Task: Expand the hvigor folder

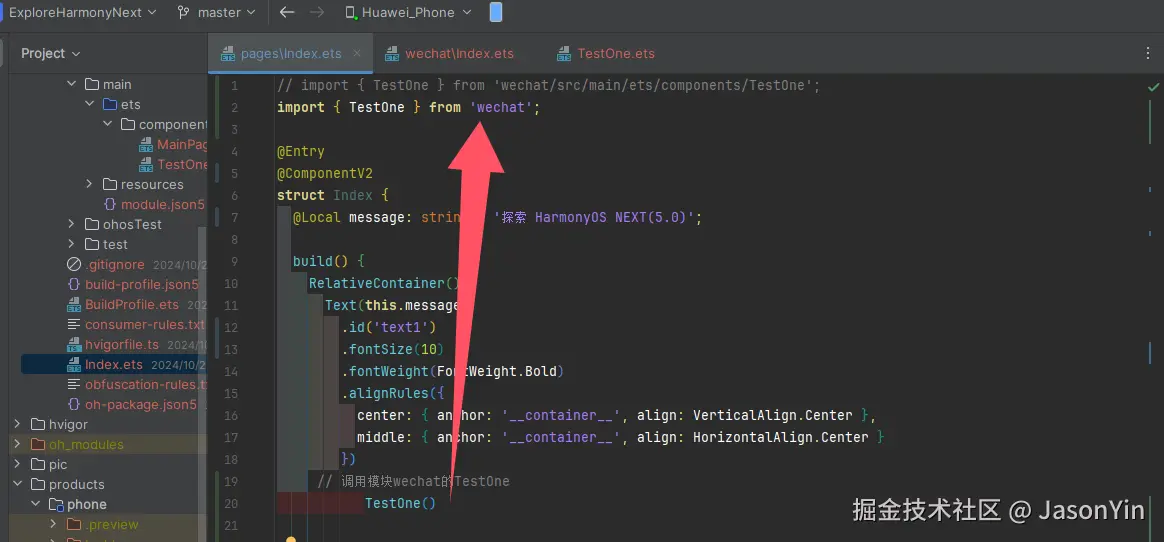Action: (17, 425)
